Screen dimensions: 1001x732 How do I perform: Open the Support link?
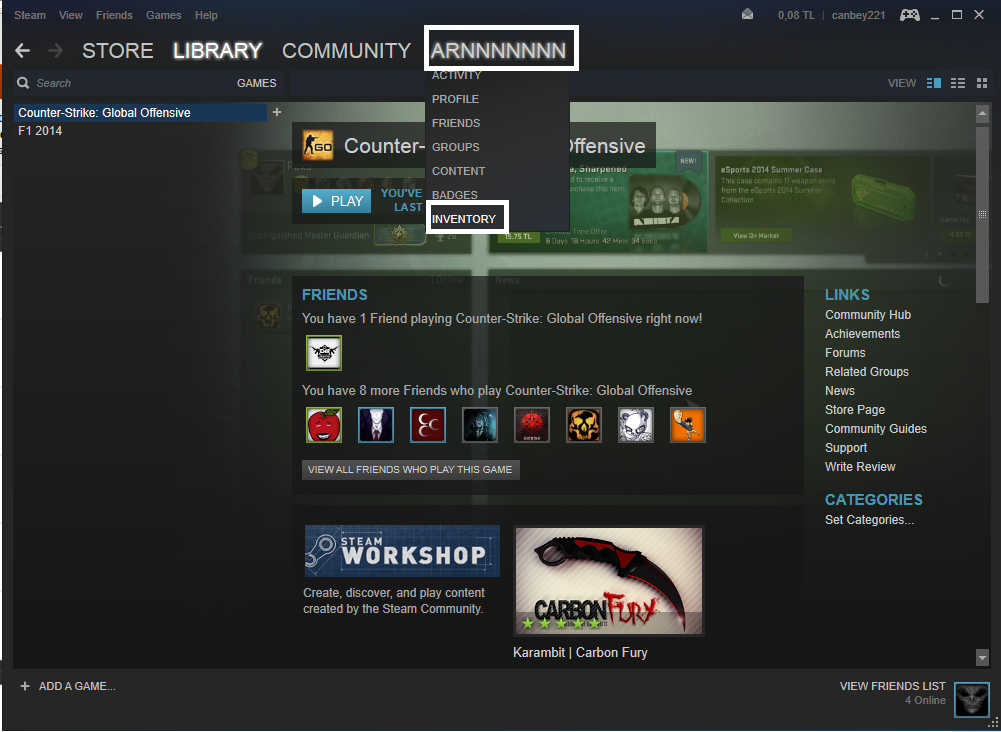tap(846, 447)
